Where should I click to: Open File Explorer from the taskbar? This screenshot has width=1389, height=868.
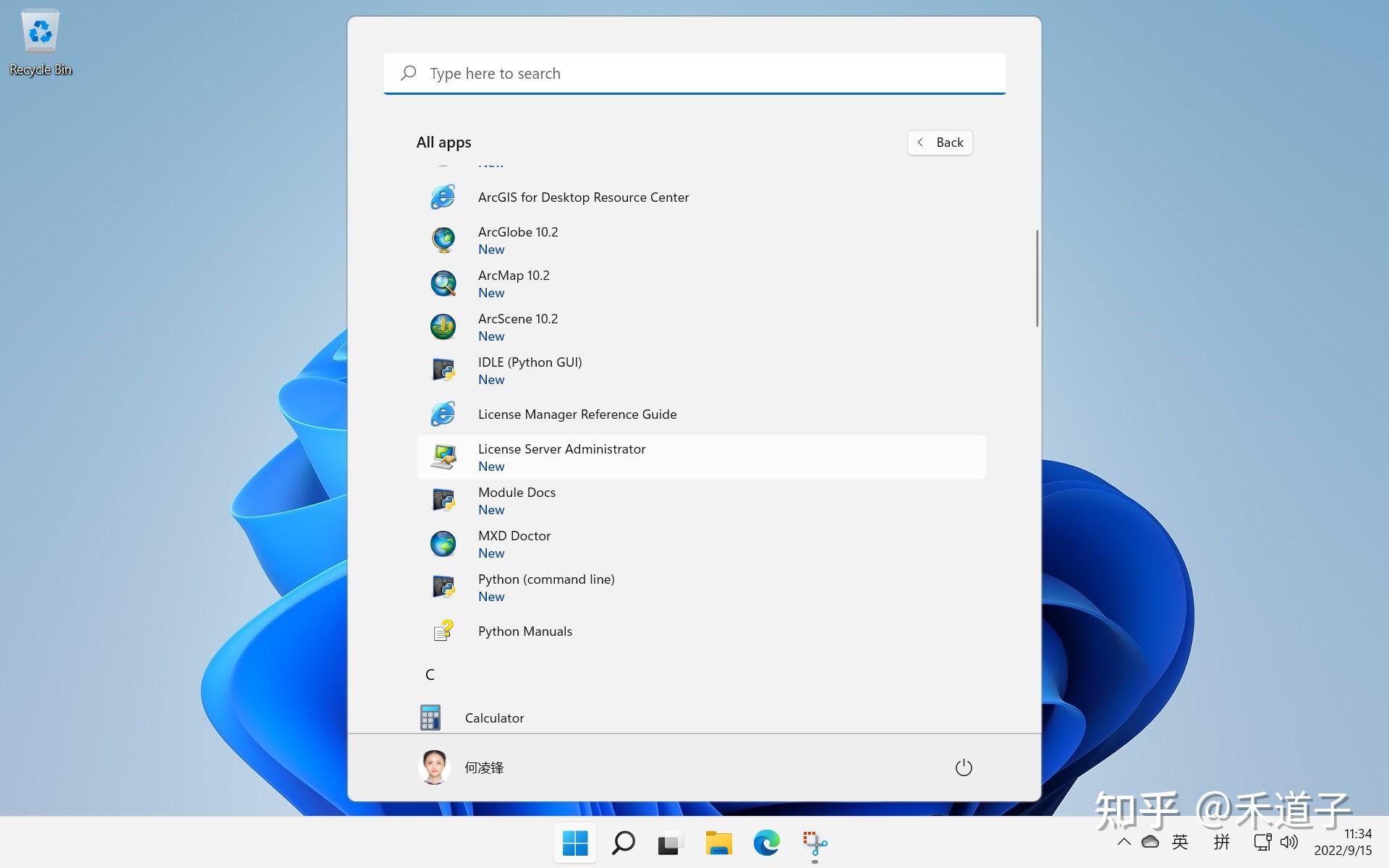pos(718,842)
